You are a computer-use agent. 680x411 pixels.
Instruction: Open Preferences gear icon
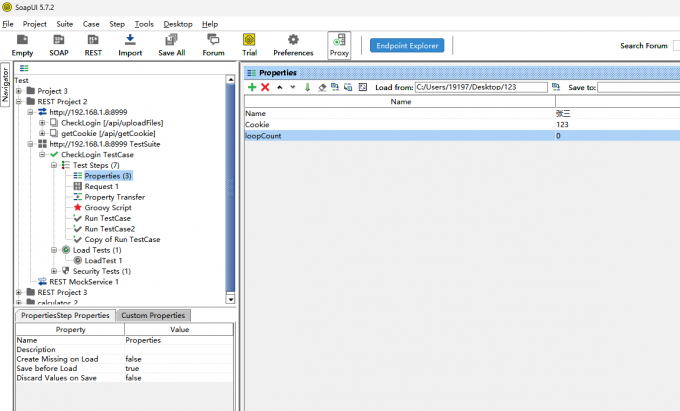pos(293,45)
